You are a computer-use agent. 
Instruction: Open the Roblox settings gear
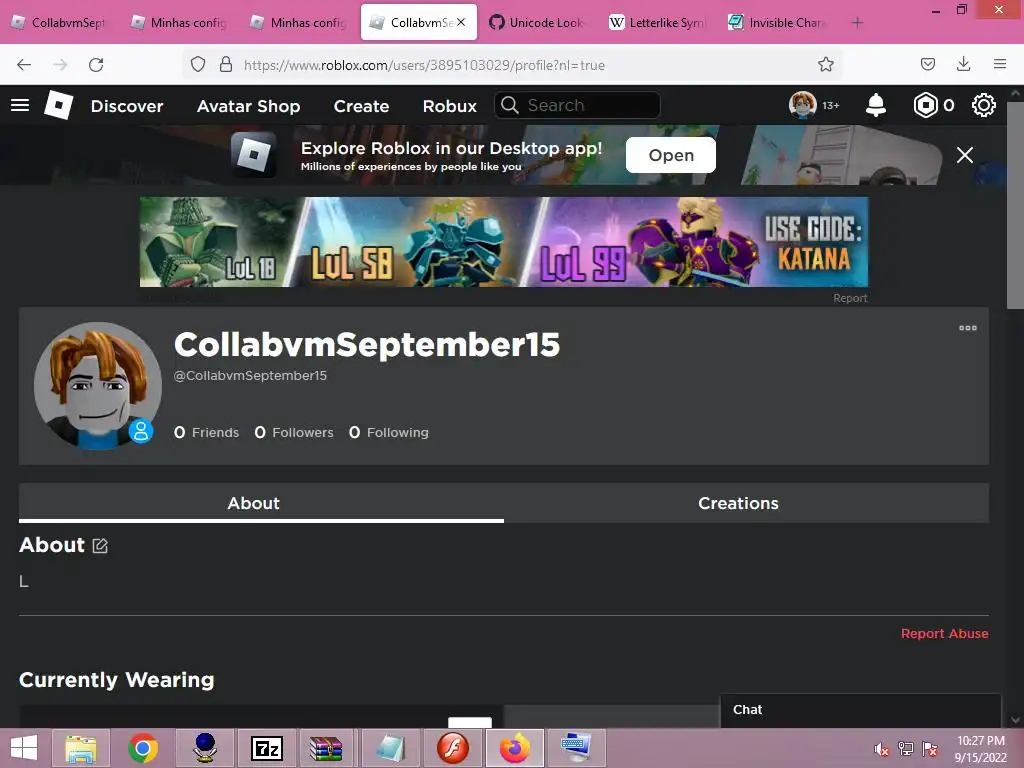pos(984,105)
